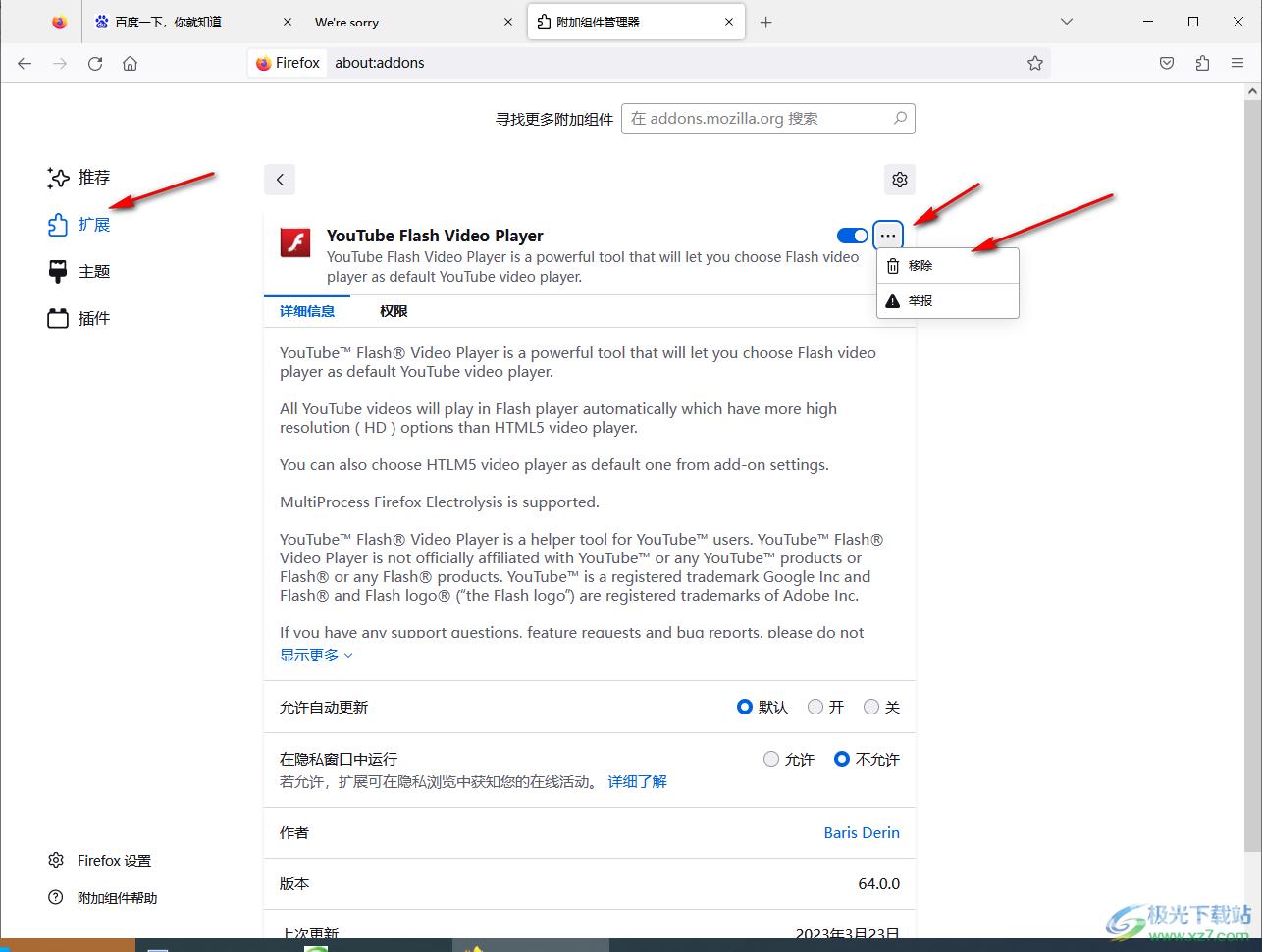Close the 附加组件管理器 tab

coord(730,22)
